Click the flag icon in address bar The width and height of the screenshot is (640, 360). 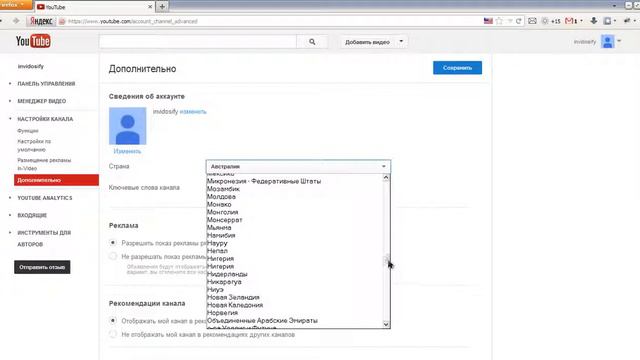[488, 21]
